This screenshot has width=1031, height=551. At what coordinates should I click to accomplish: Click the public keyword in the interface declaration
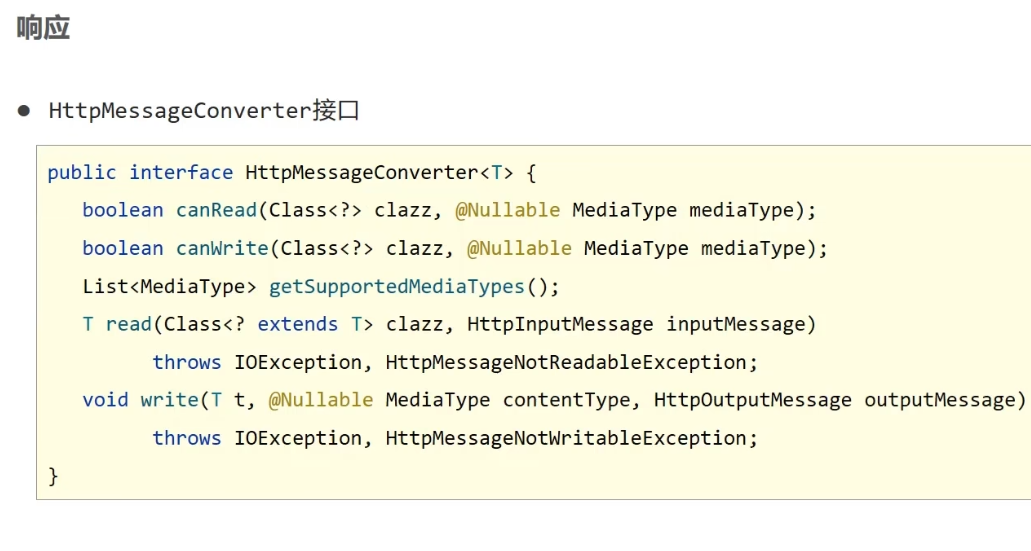(x=82, y=173)
